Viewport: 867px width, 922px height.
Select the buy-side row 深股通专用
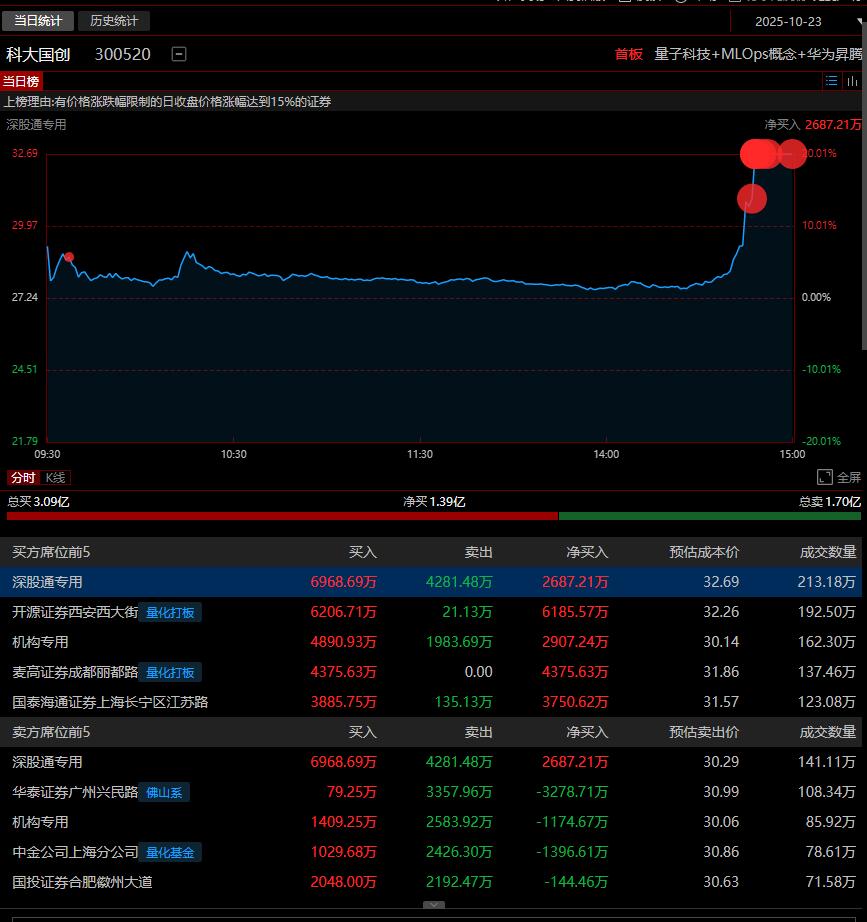(x=431, y=582)
